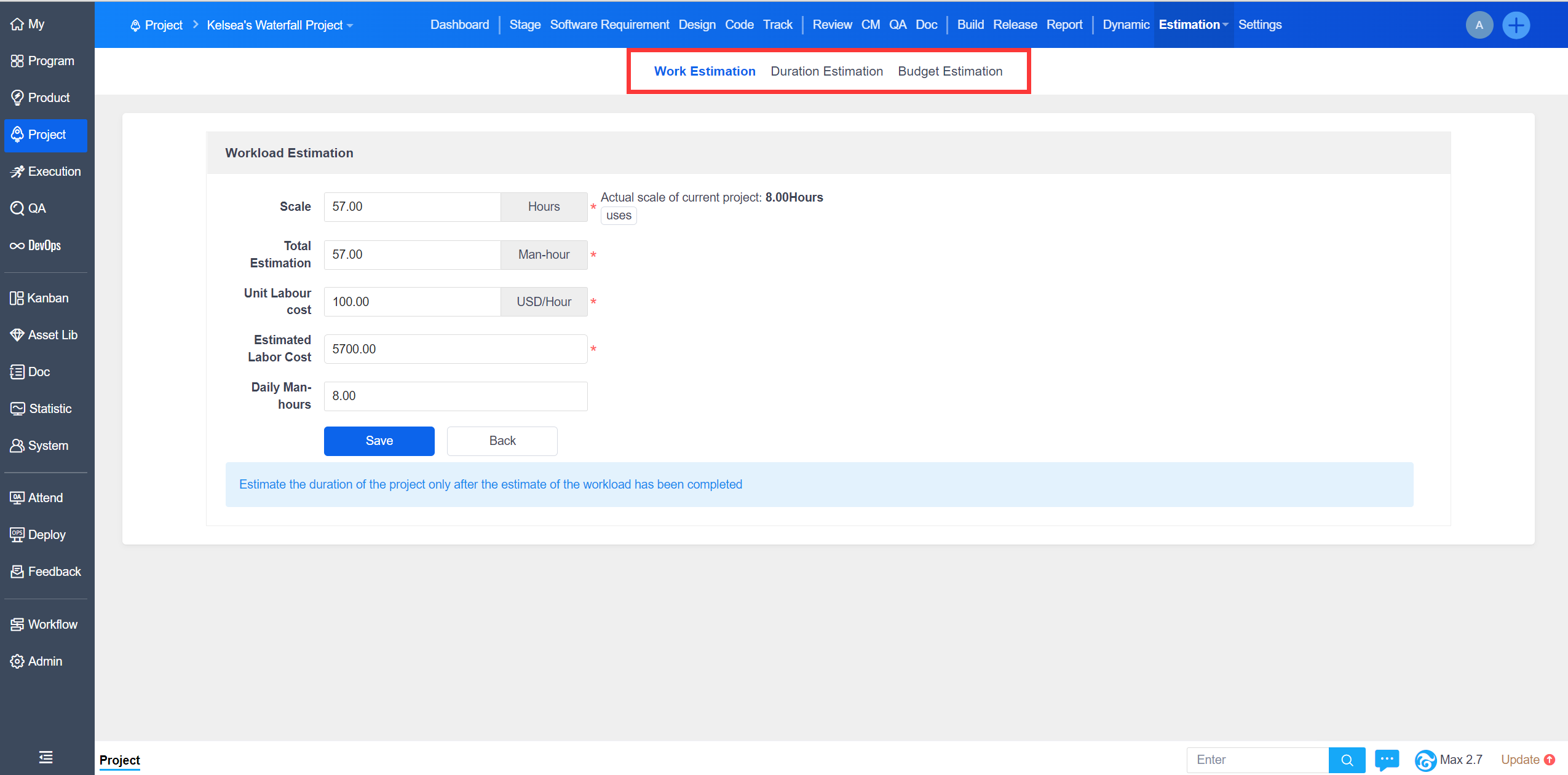Collapse the sidebar with bottom menu icon
Image resolution: width=1568 pixels, height=775 pixels.
[x=46, y=757]
